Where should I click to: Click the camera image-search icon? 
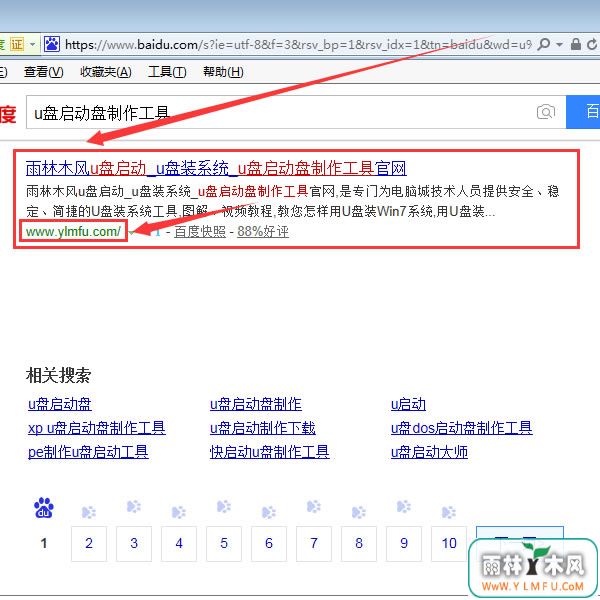[x=546, y=112]
